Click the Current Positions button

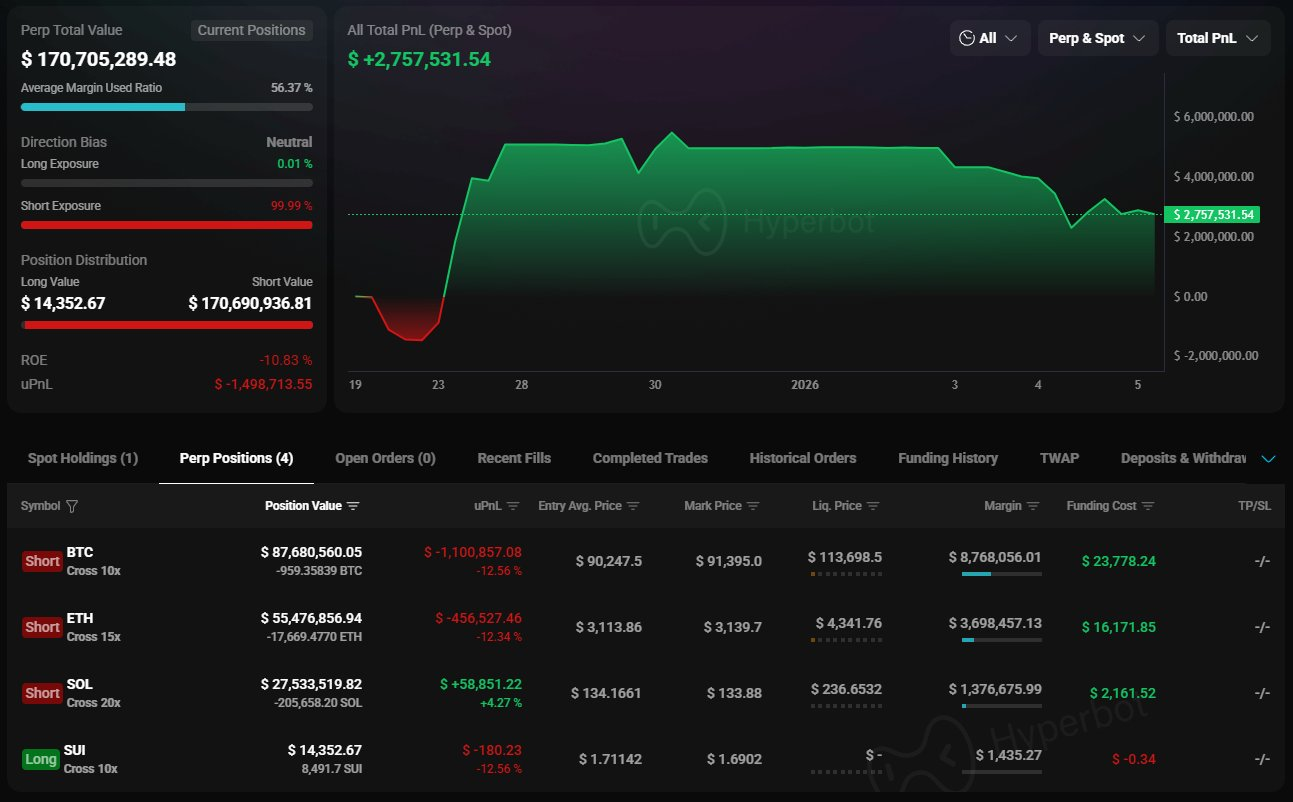coord(251,30)
